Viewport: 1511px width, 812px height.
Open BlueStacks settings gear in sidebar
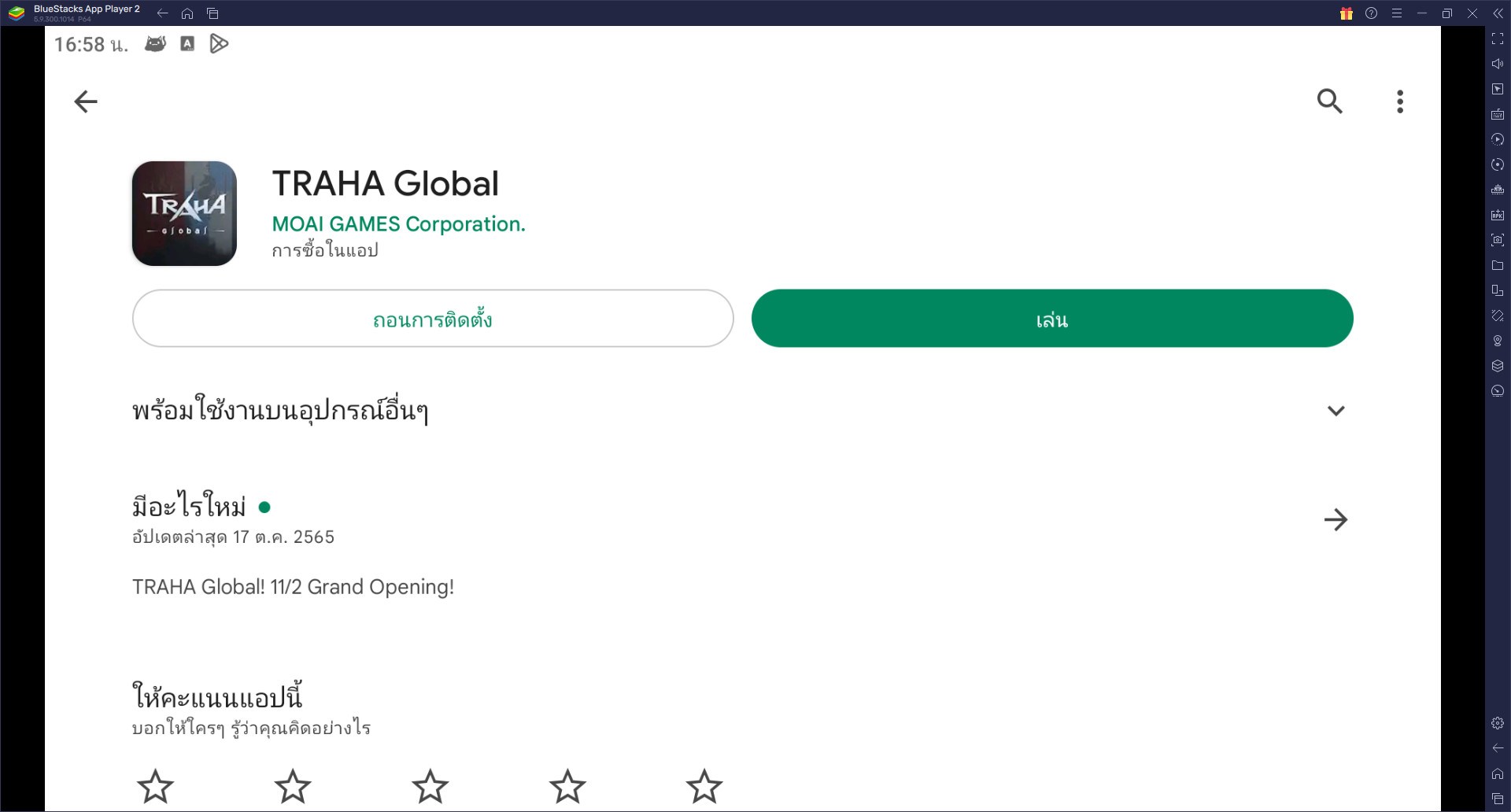tap(1498, 723)
